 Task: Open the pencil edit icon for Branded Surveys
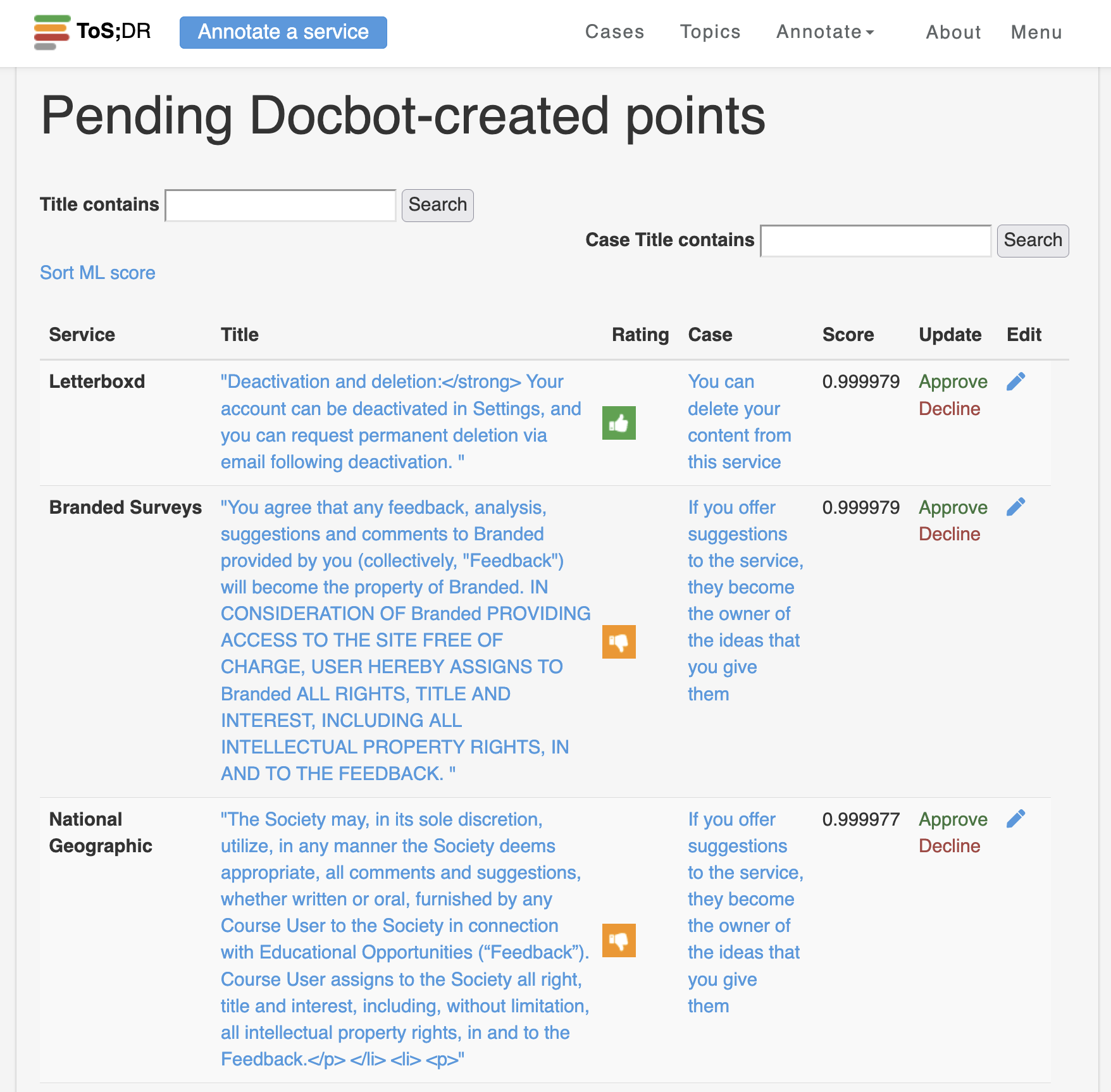[x=1017, y=506]
